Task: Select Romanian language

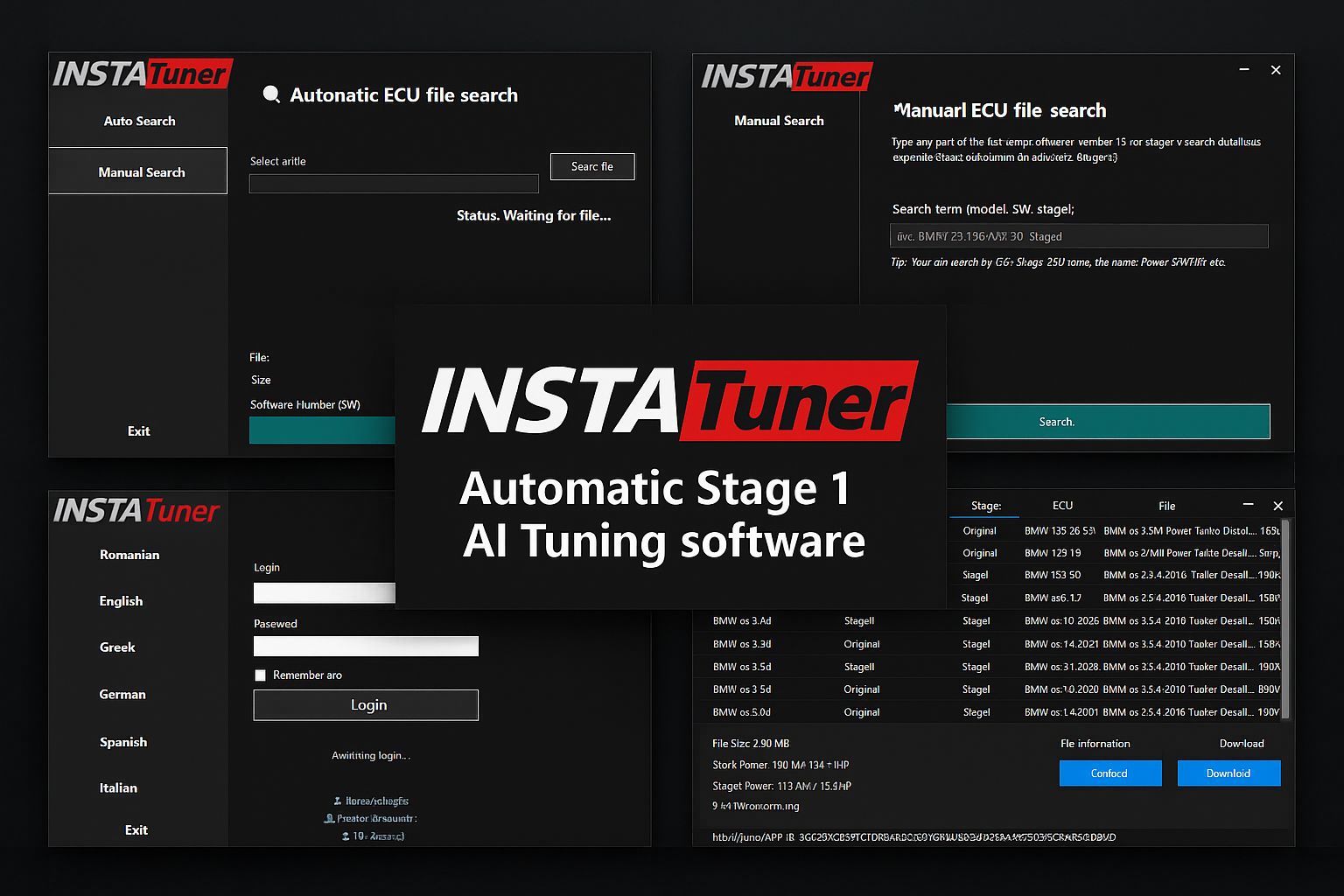Action: [x=129, y=555]
